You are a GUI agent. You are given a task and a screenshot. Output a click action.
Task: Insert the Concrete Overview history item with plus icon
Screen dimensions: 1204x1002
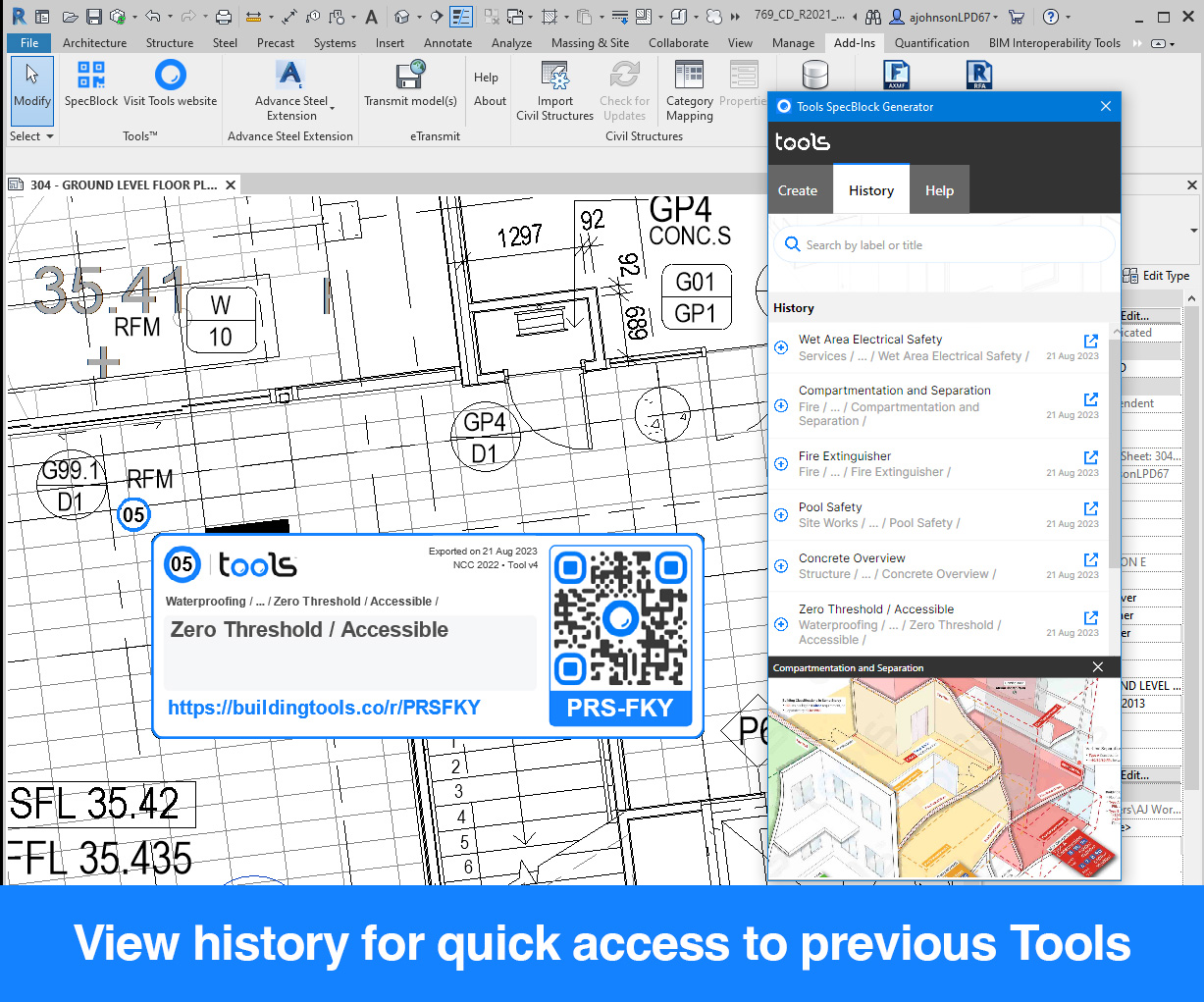[781, 566]
